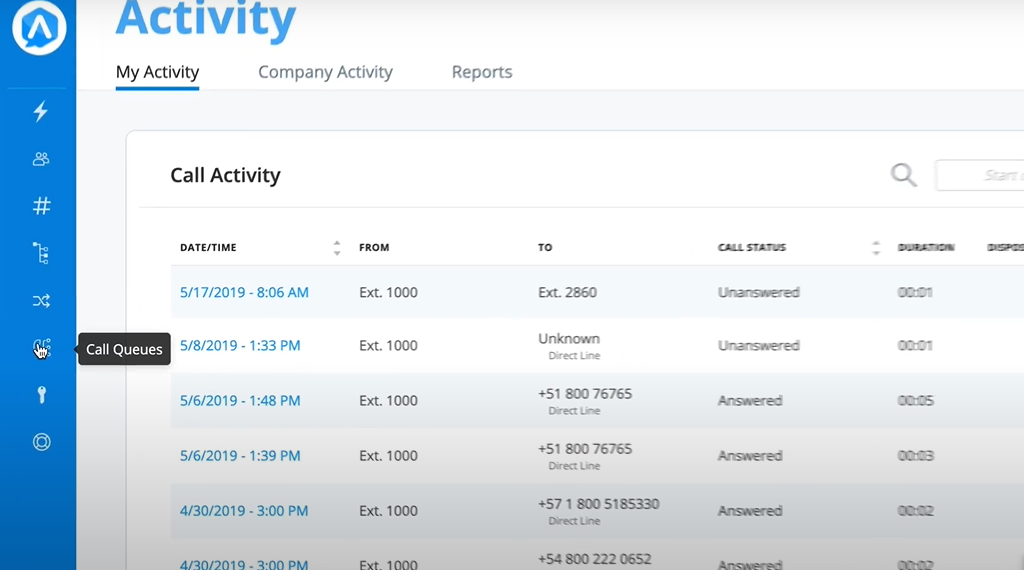Select the hash Numbers icon
Image resolution: width=1024 pixels, height=570 pixels.
pos(41,206)
